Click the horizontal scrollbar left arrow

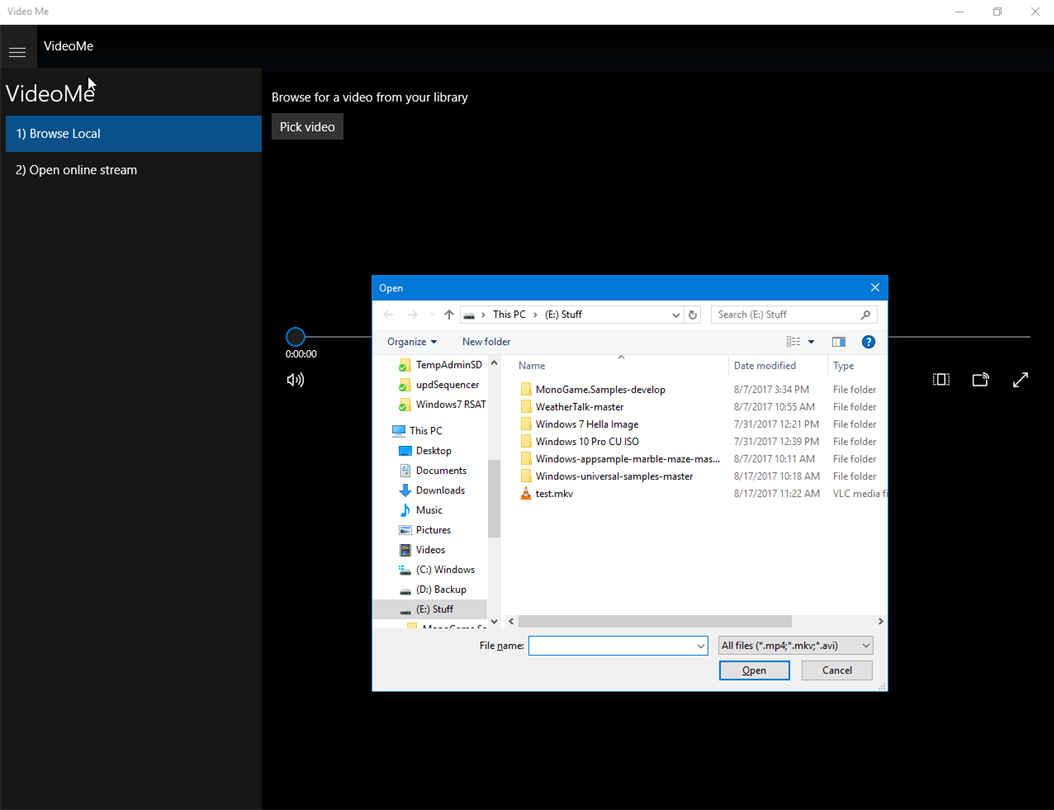(512, 621)
